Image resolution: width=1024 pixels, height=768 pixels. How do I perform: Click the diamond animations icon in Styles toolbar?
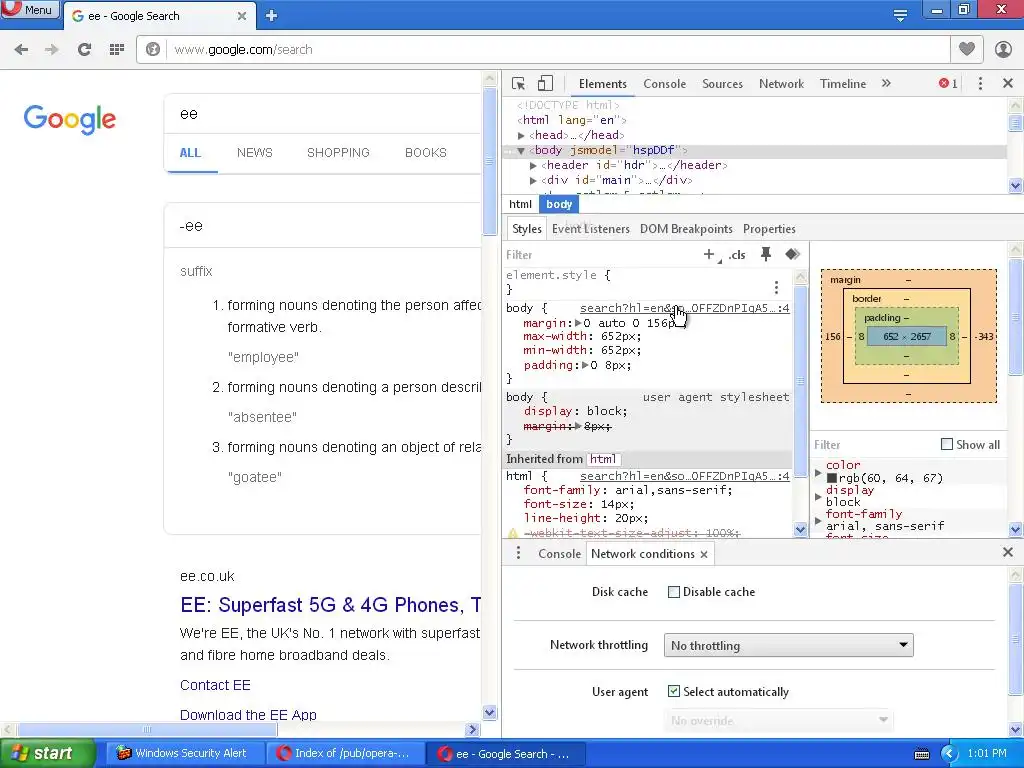[x=792, y=255]
